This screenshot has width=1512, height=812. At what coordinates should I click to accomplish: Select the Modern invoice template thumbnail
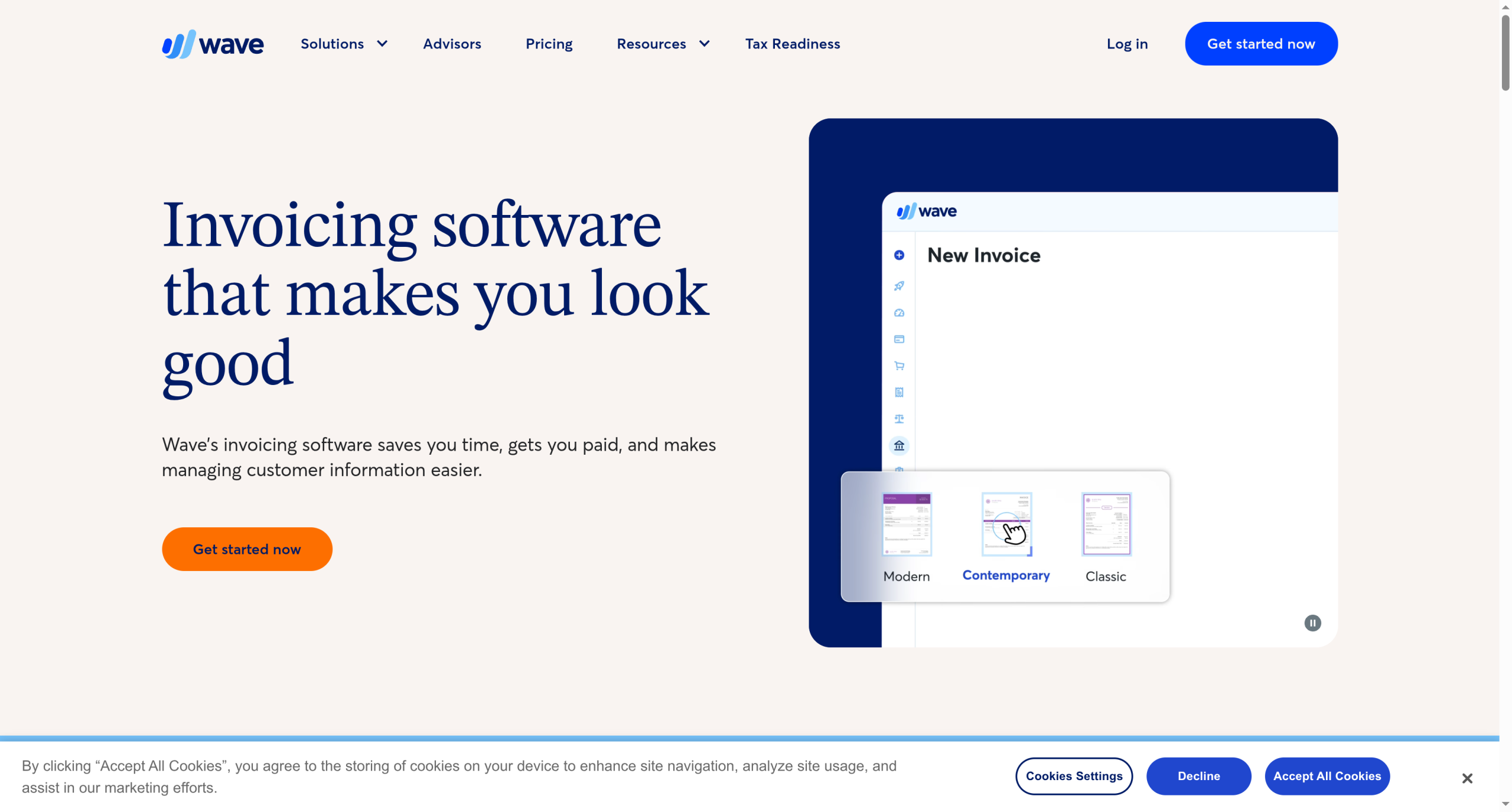(x=907, y=524)
